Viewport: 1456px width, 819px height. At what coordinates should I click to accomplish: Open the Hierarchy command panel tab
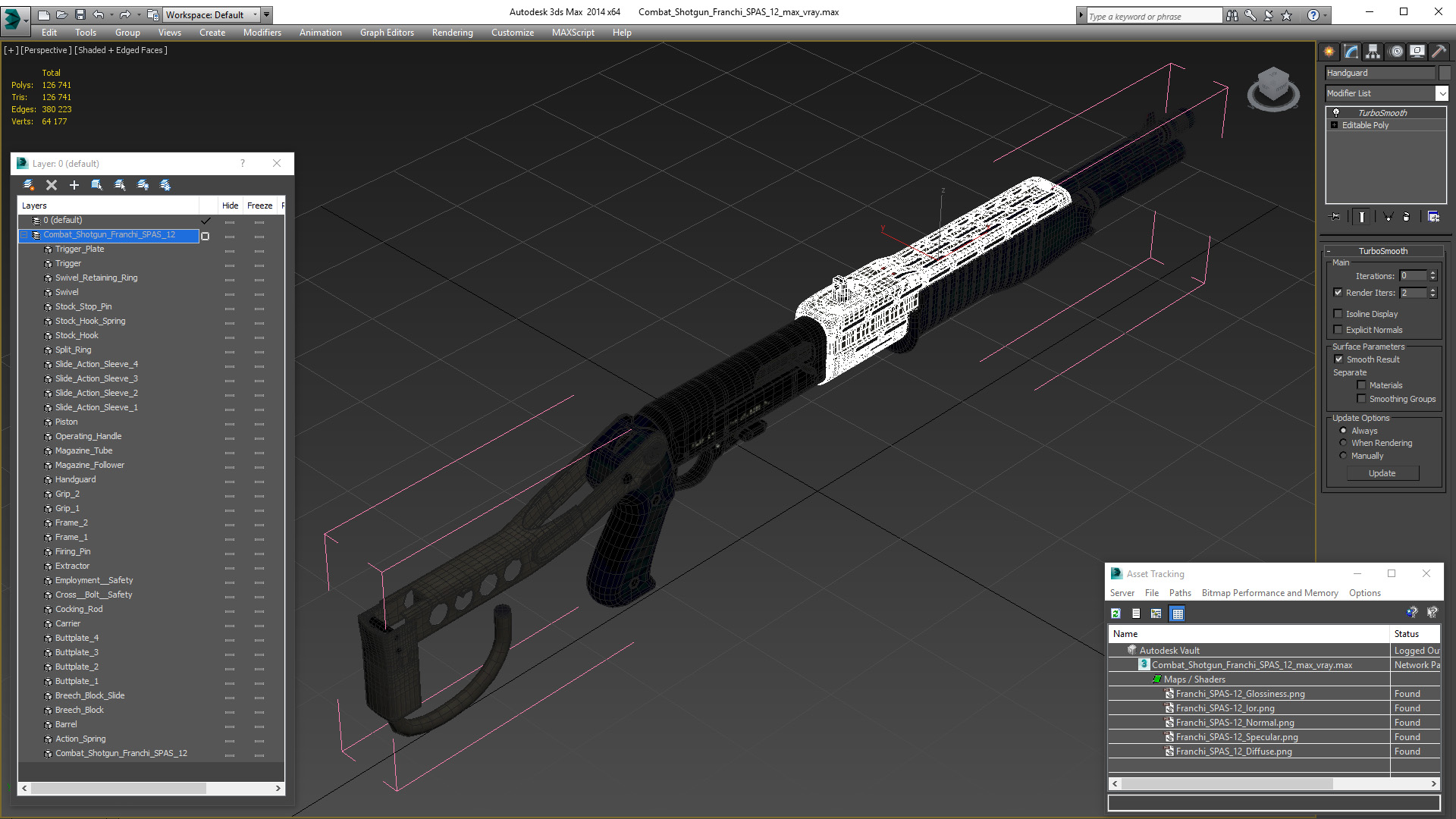(1373, 52)
